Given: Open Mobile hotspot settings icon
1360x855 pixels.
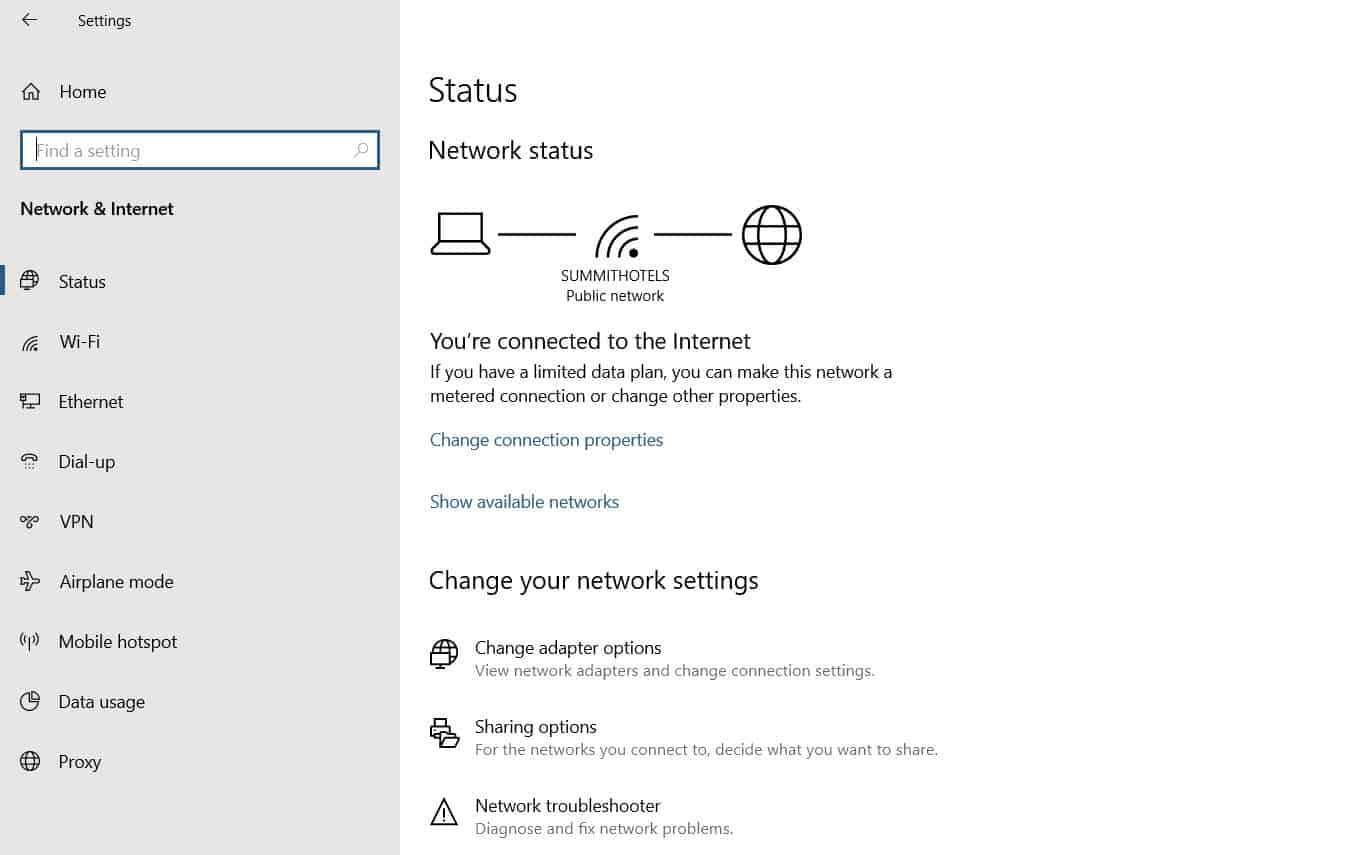Looking at the screenshot, I should 31,641.
